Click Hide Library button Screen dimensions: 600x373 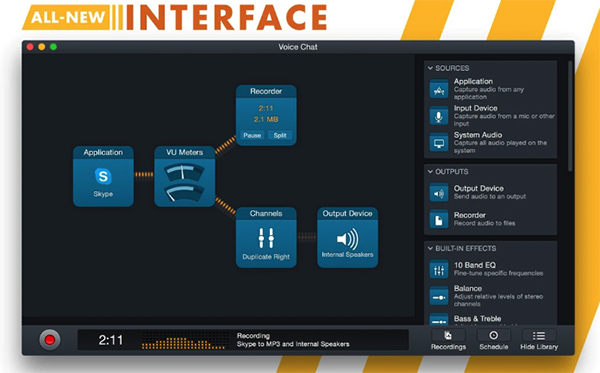point(539,340)
